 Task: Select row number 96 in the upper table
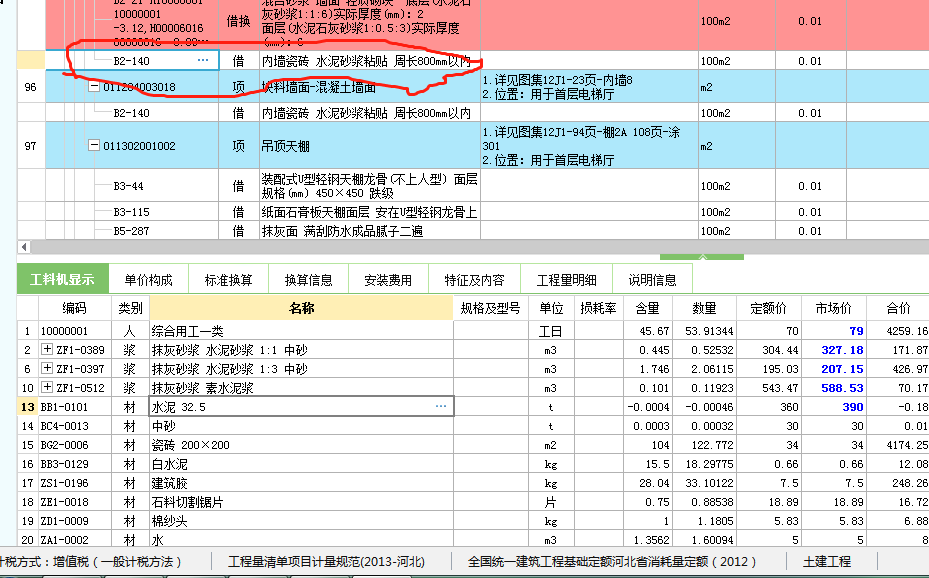31,86
